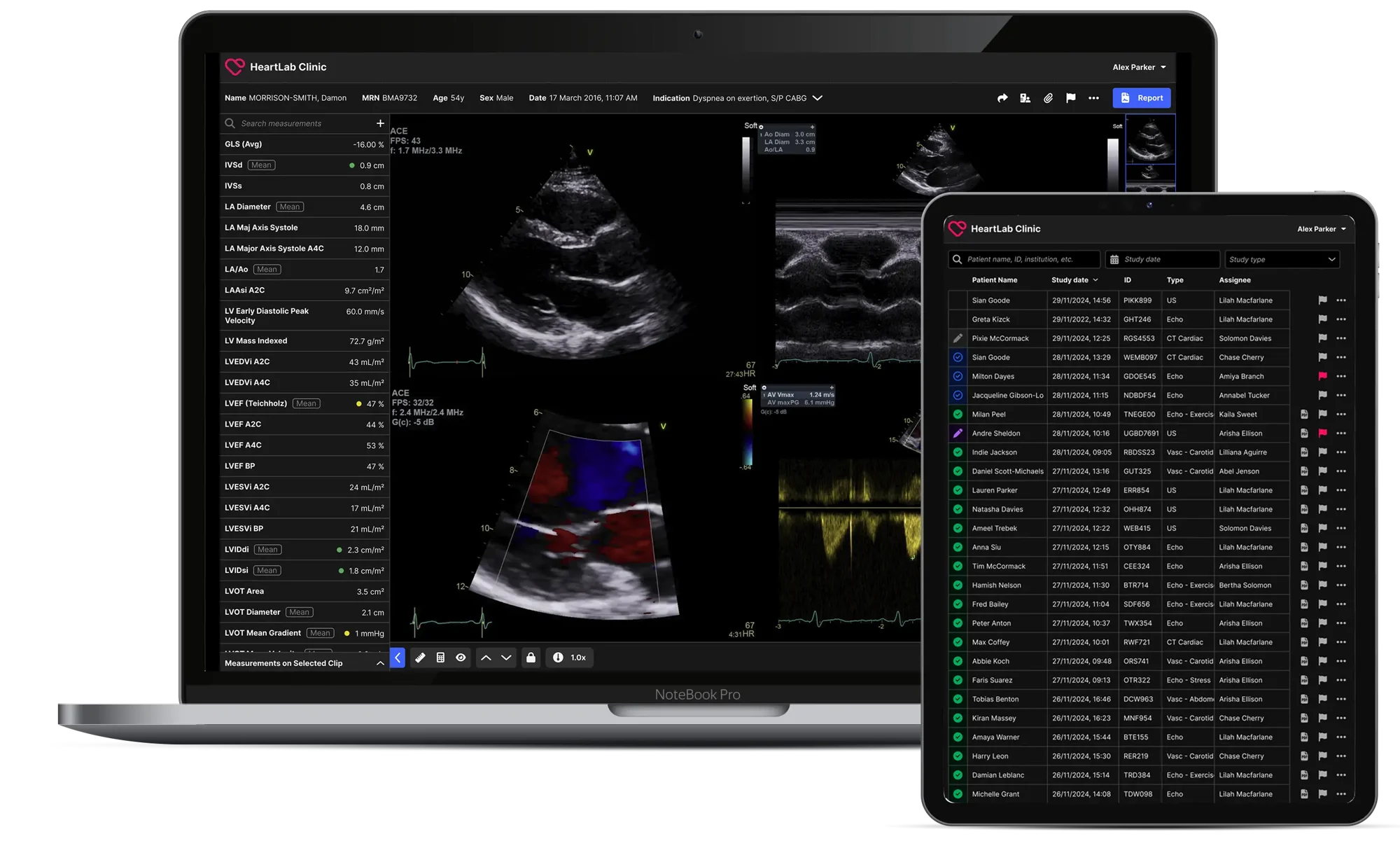Click the Assignee column header
This screenshot has height=846, width=1400.
pos(1235,280)
